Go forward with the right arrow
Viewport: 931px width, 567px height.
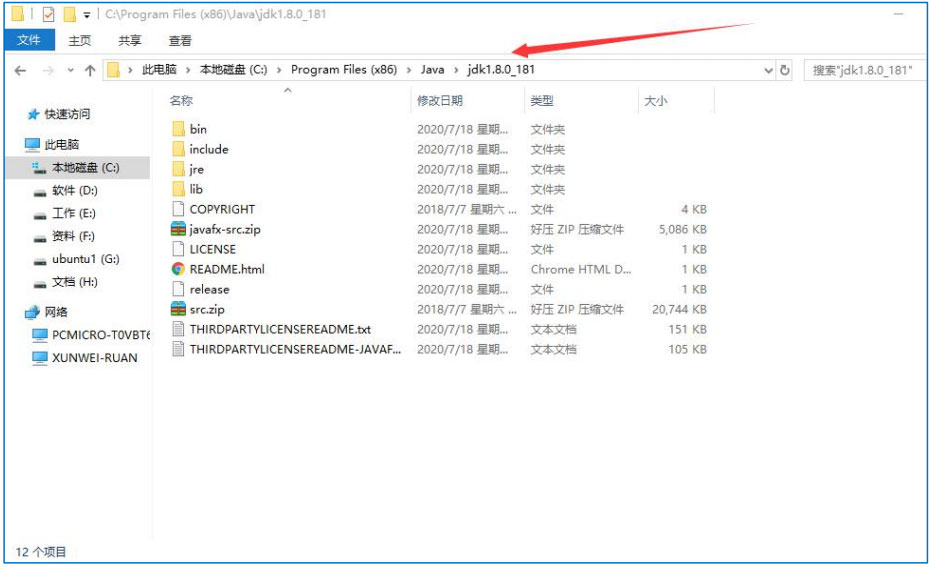pos(49,71)
